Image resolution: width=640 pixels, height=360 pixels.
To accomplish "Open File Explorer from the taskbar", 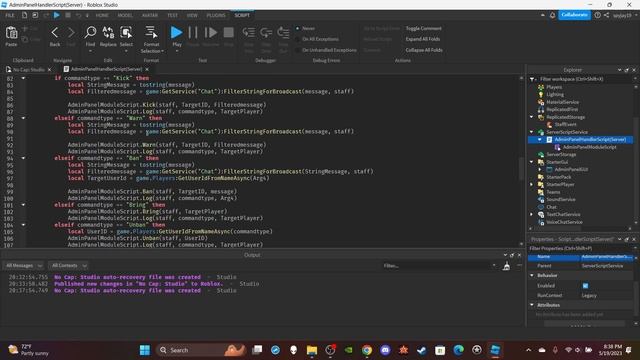I will (312, 350).
